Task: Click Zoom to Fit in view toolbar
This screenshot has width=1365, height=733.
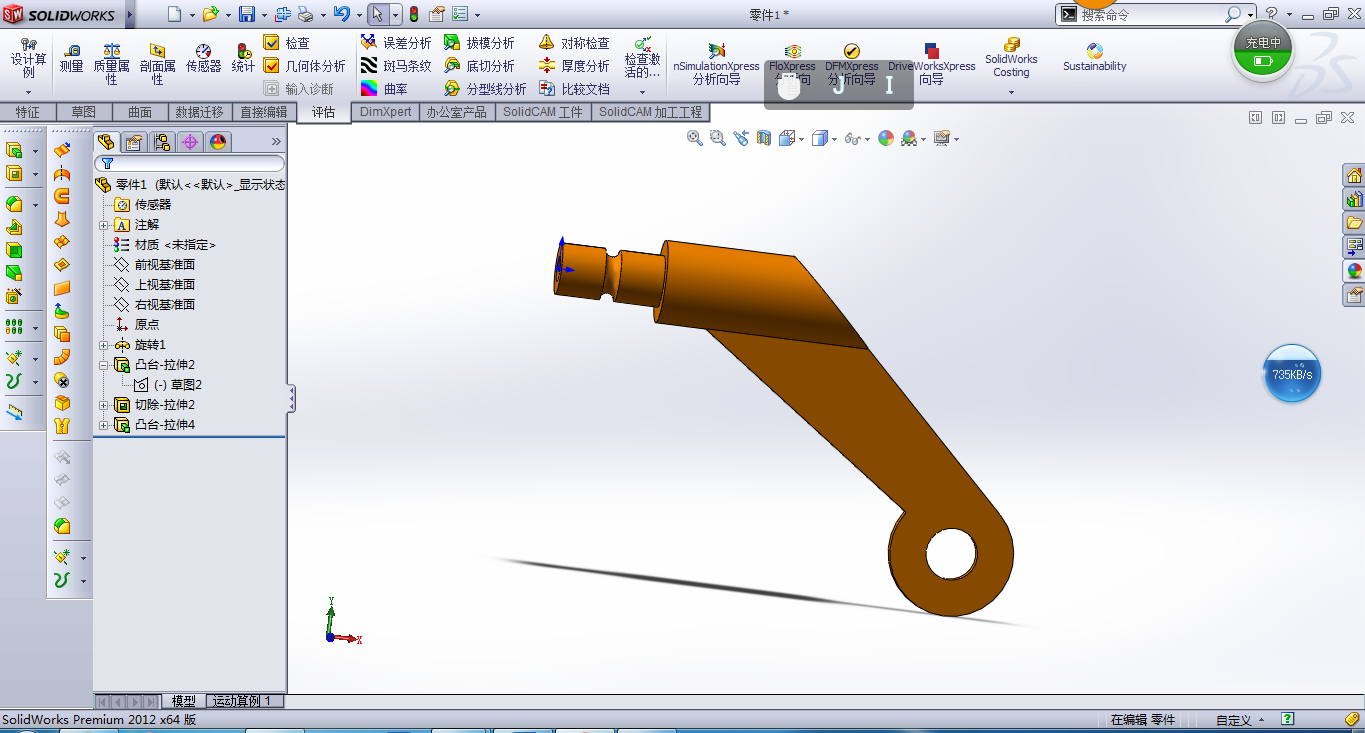Action: coord(695,138)
